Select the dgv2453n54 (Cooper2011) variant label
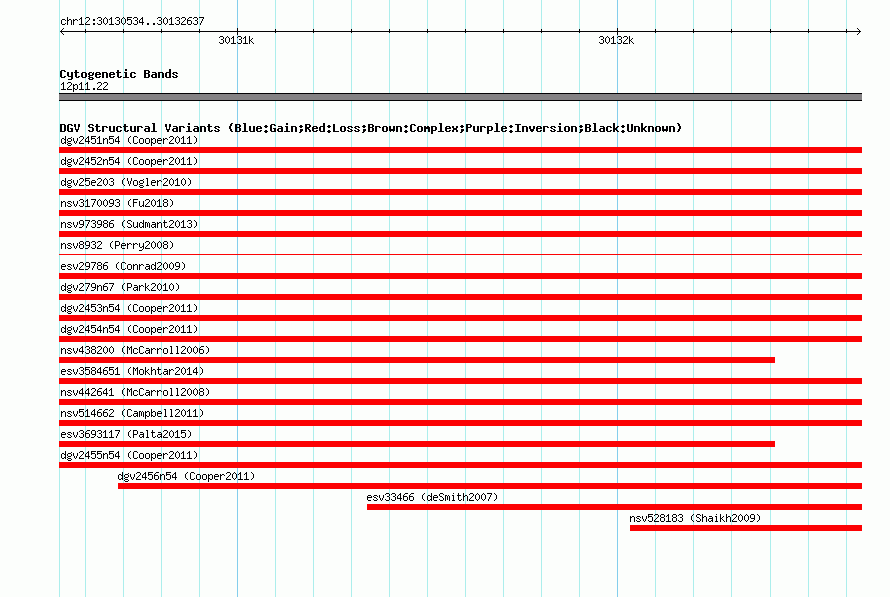Image resolution: width=890 pixels, height=597 pixels. pos(129,308)
